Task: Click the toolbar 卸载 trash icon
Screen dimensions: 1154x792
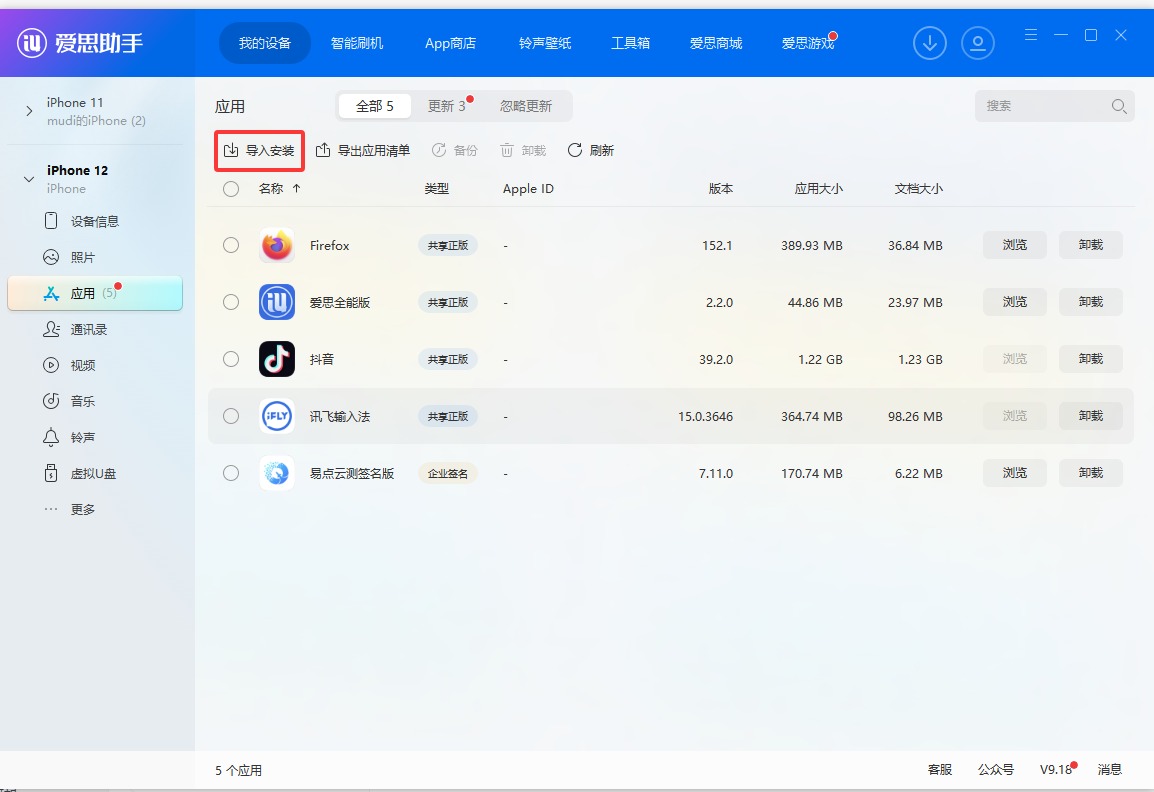Action: (x=506, y=150)
